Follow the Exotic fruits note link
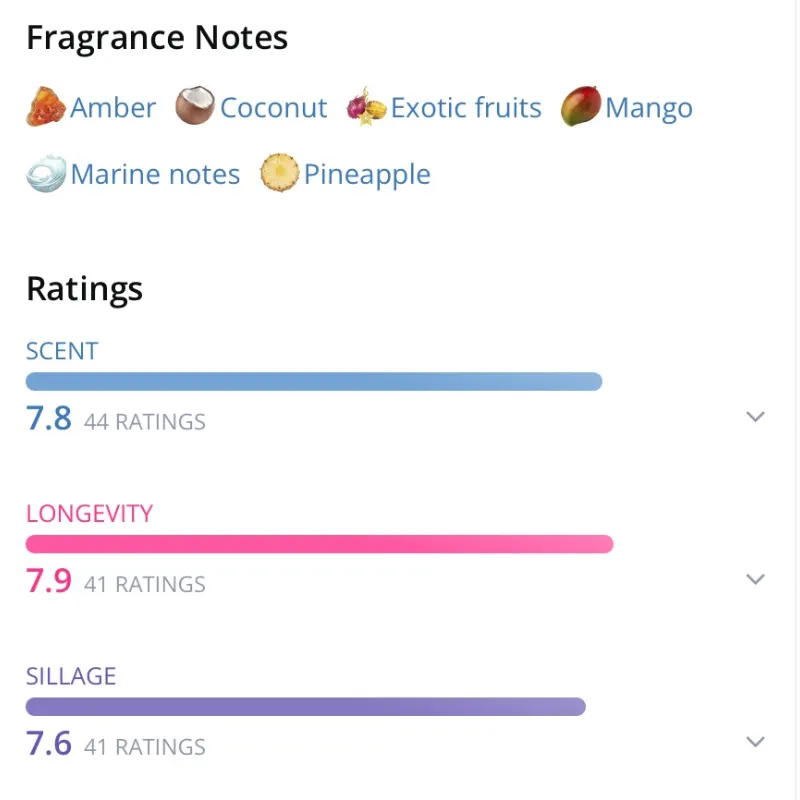The width and height of the screenshot is (800, 800). coord(466,108)
